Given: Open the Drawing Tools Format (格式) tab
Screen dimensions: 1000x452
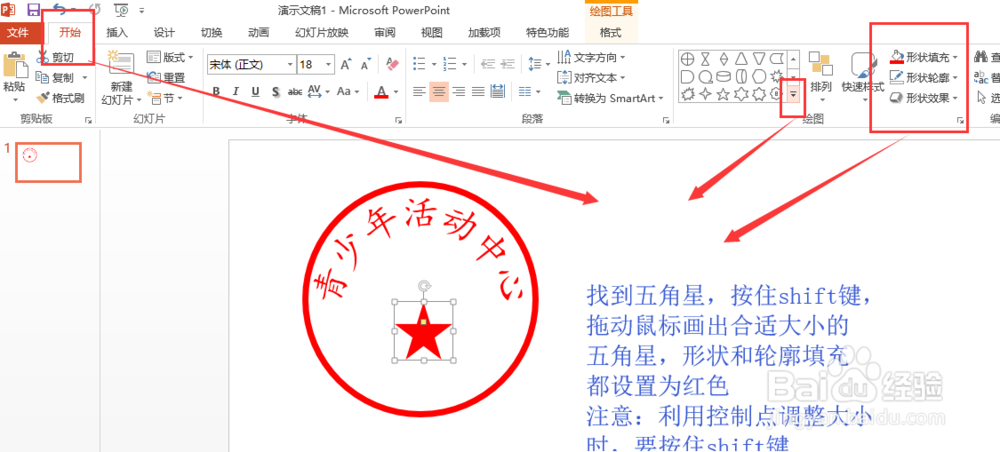Looking at the screenshot, I should pyautogui.click(x=610, y=33).
